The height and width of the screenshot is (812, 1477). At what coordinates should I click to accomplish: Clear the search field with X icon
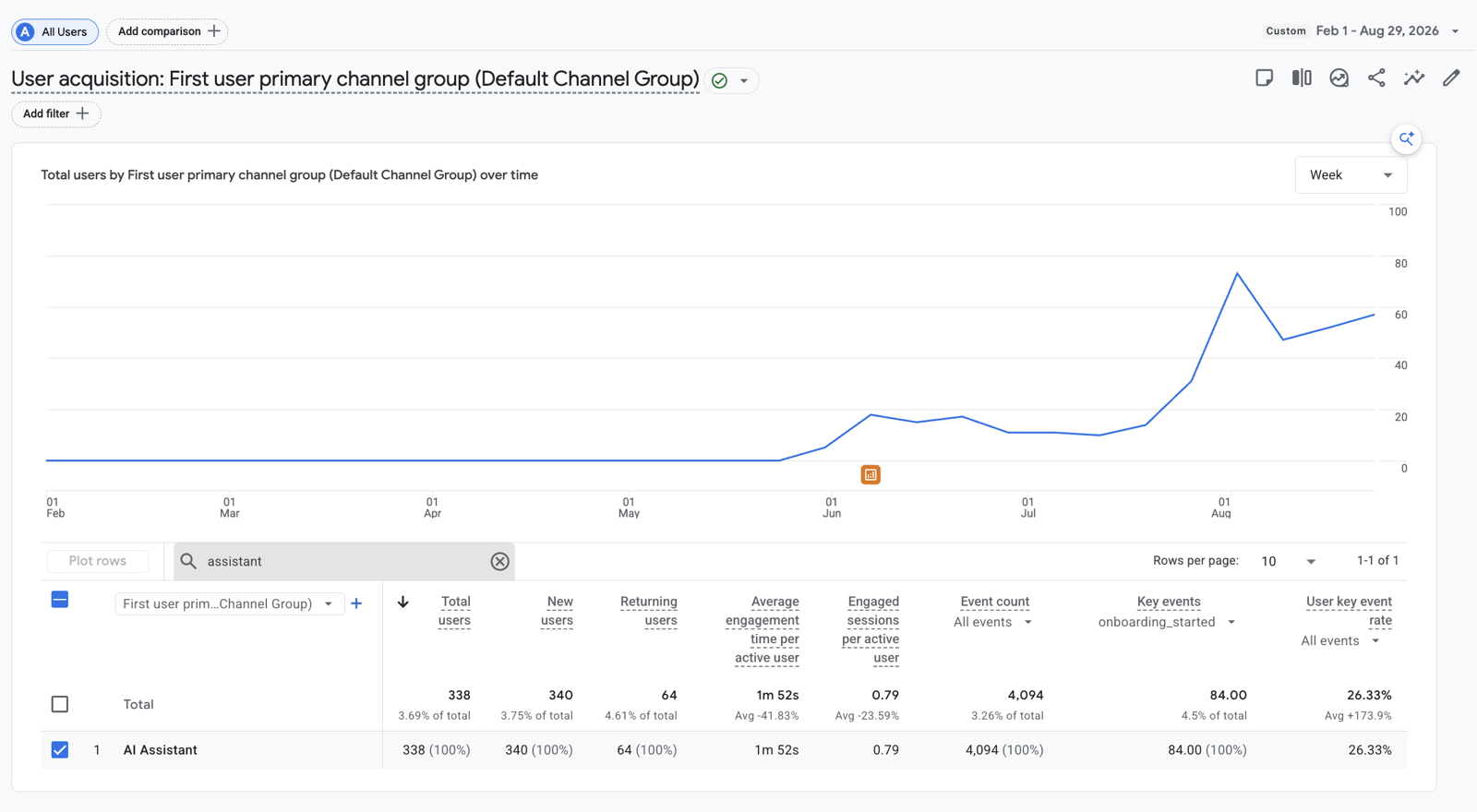pyautogui.click(x=499, y=561)
